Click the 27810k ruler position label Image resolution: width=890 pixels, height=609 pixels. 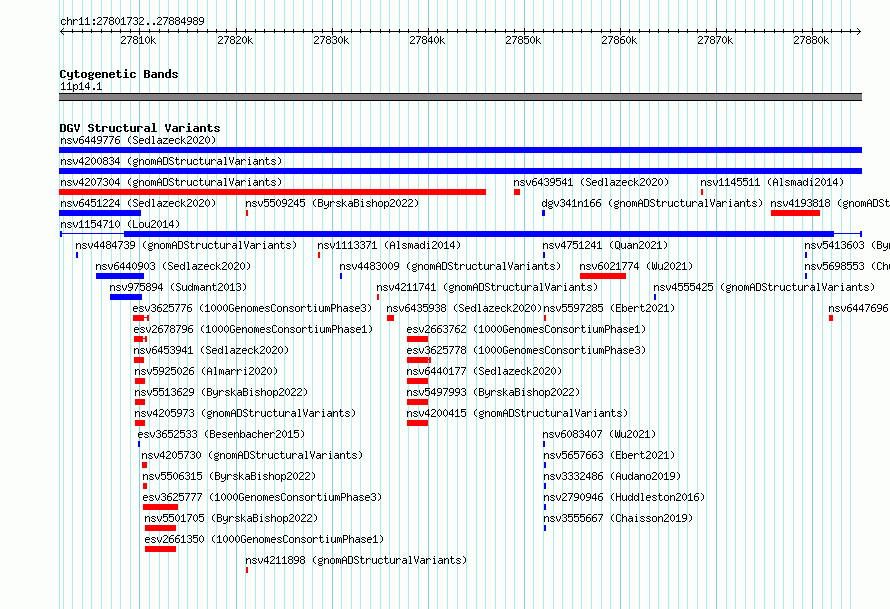point(138,41)
